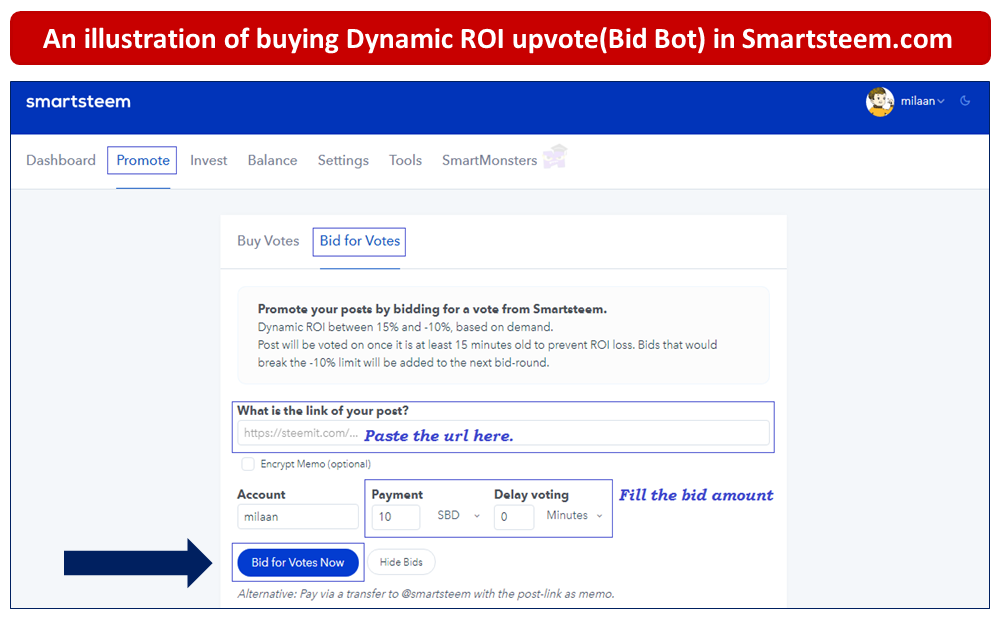Open the Balance tab

click(272, 160)
